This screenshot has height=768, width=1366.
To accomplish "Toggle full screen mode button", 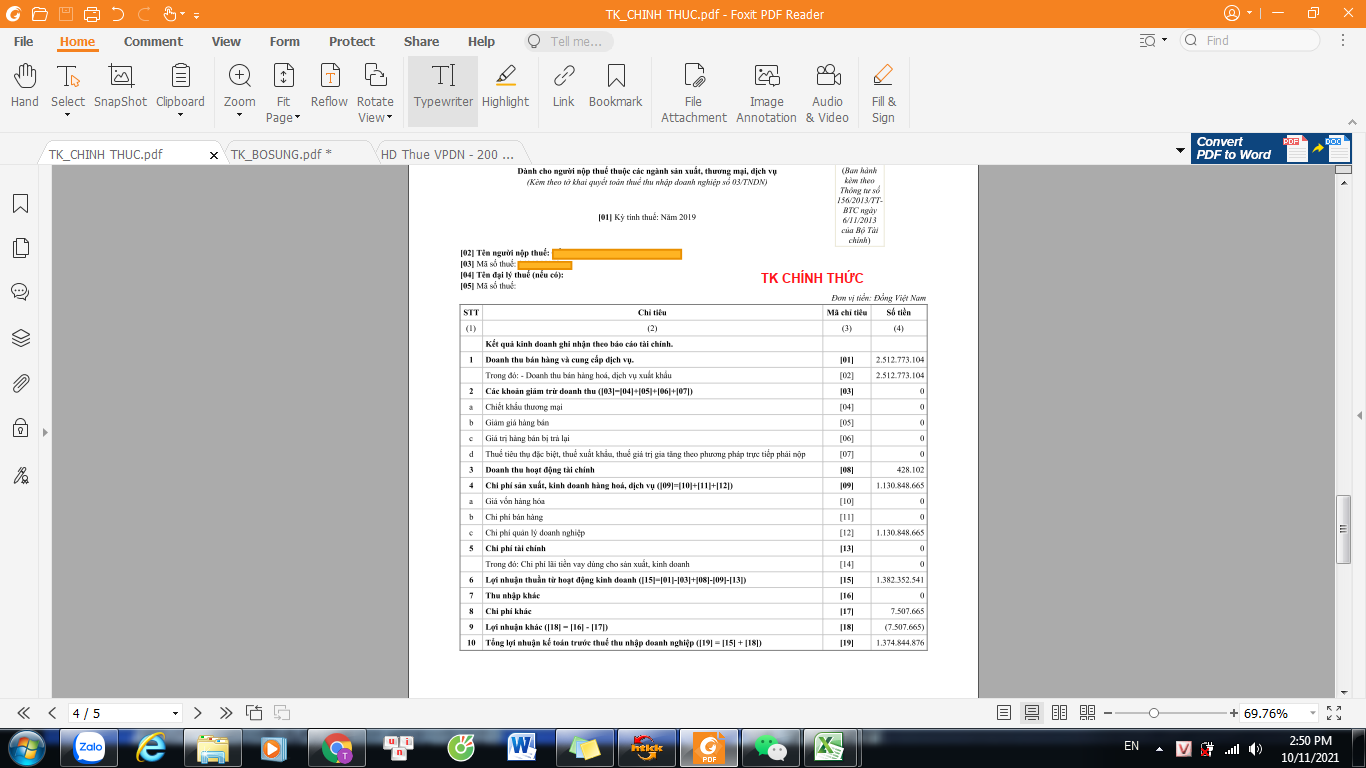I will click(1334, 713).
